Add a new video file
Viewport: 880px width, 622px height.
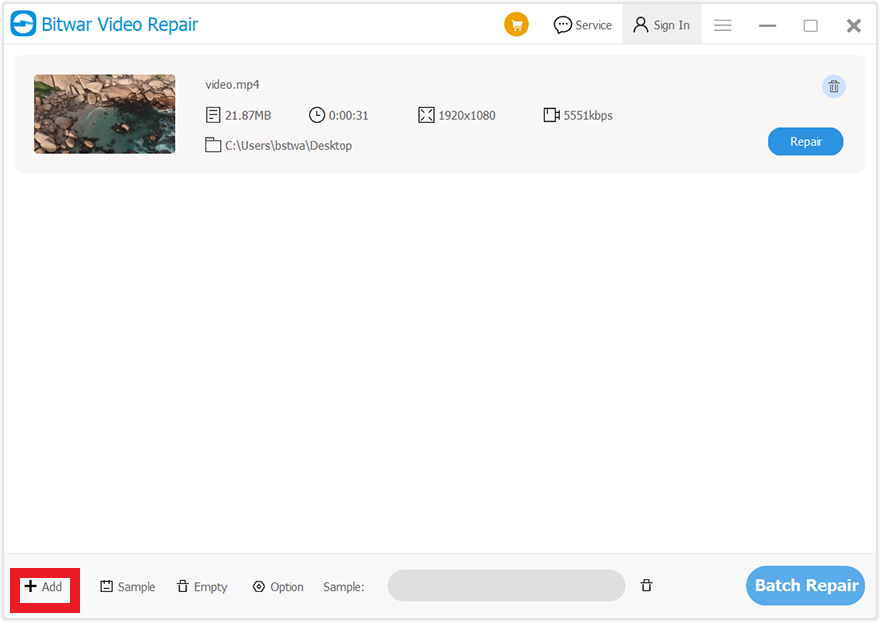point(45,587)
